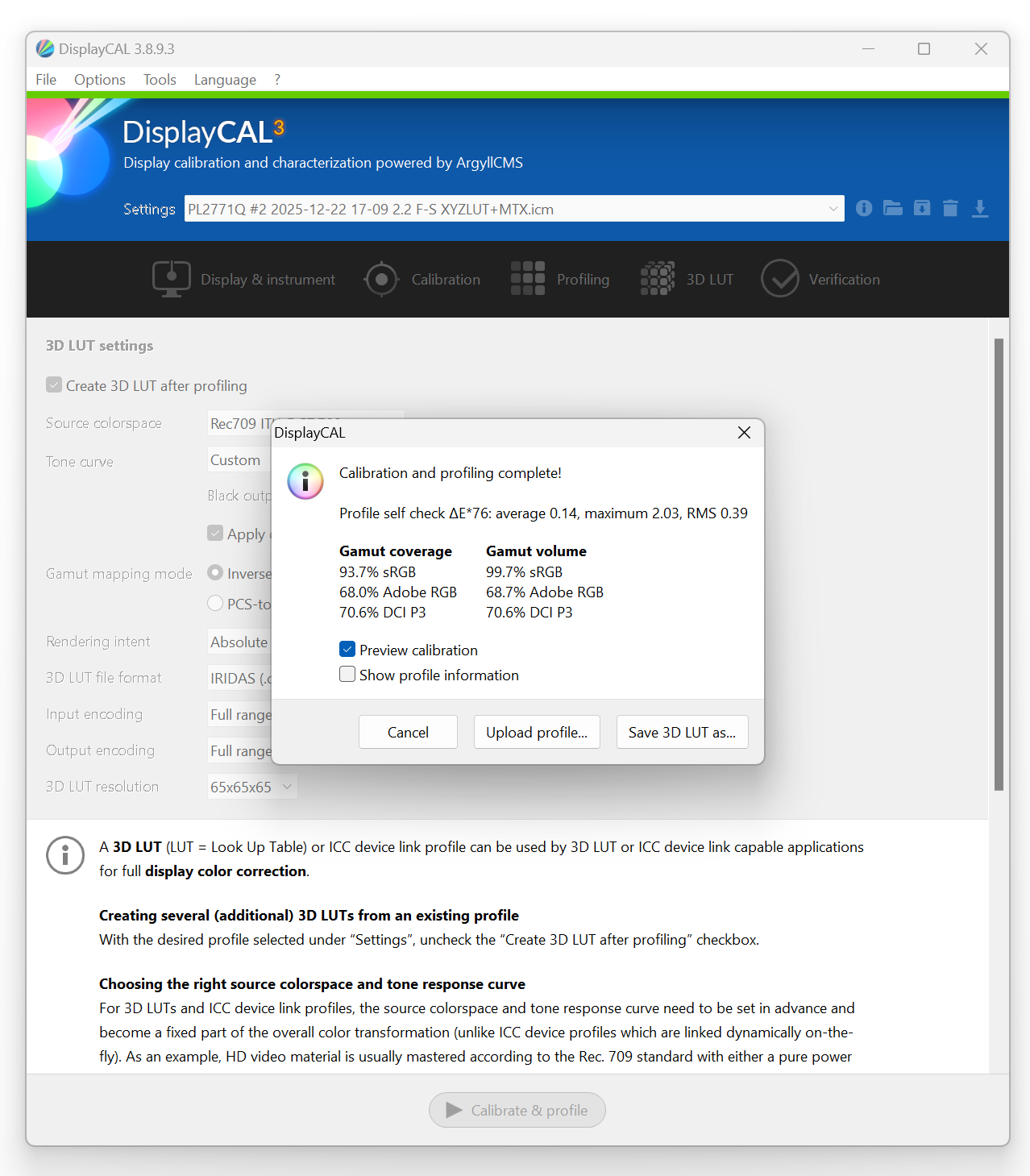
Task: Expand the Settings profile dropdown
Action: click(x=514, y=209)
